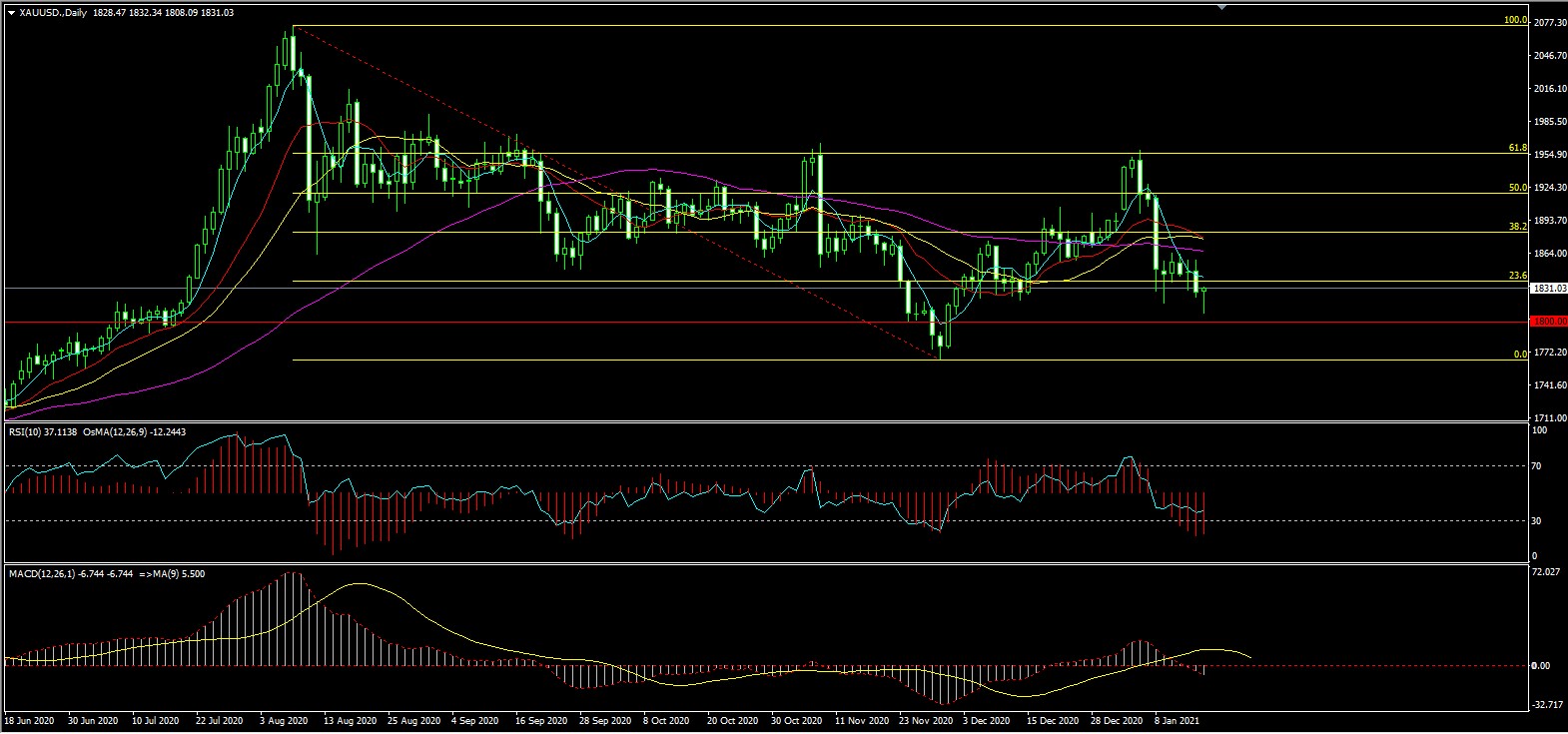
Task: Click the 1924.30 price scale label
Action: [x=1549, y=188]
